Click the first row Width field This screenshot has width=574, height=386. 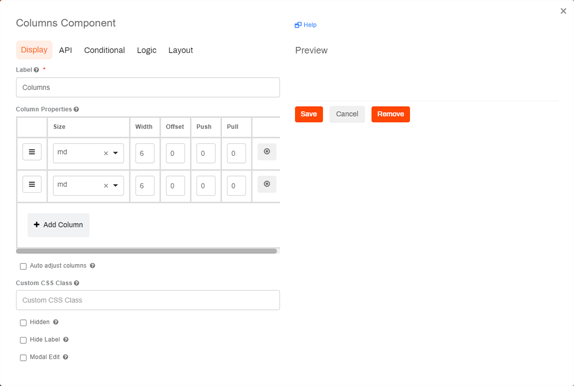coord(145,153)
